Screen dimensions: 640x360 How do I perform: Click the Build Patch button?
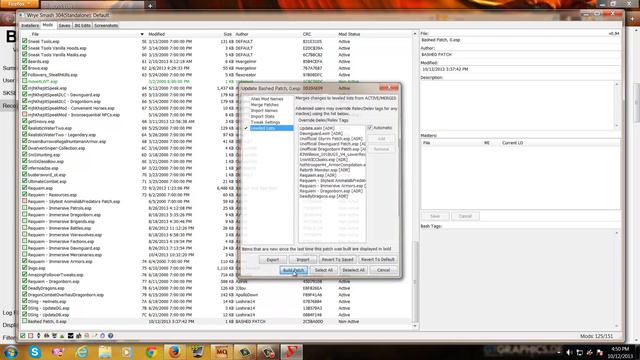(x=293, y=270)
